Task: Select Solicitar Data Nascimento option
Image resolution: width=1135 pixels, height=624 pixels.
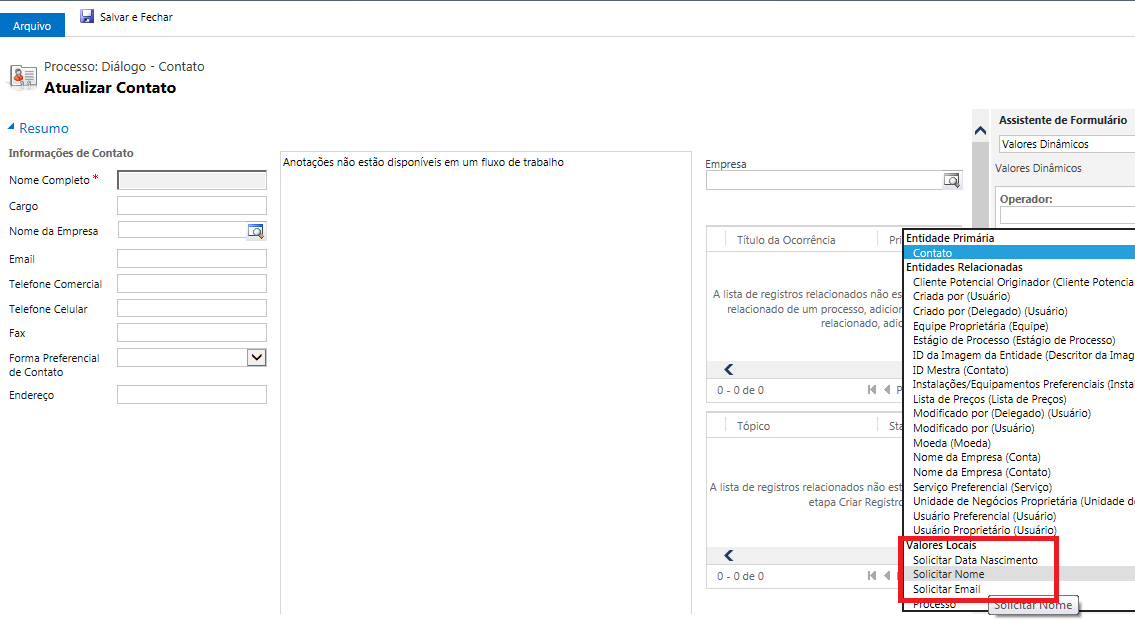Action: 975,560
